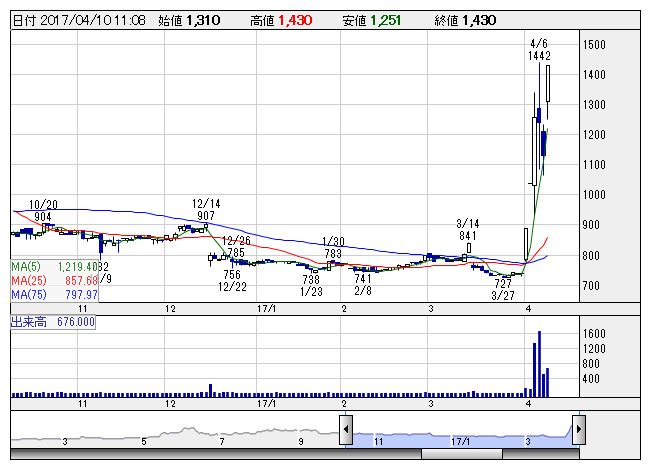The height and width of the screenshot is (469, 652).
Task: Click the 1/30 783 high marker
Action: (x=333, y=248)
